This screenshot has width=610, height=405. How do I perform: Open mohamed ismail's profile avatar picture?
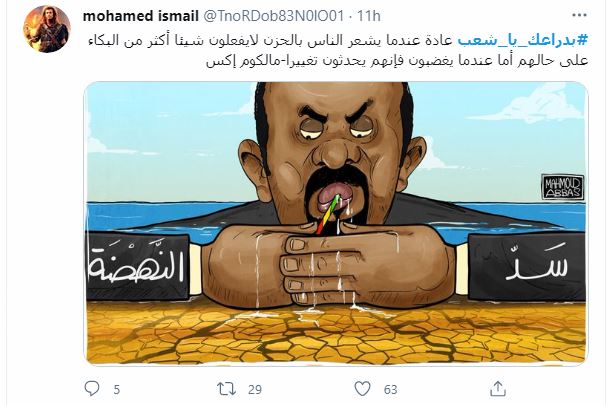click(x=47, y=29)
